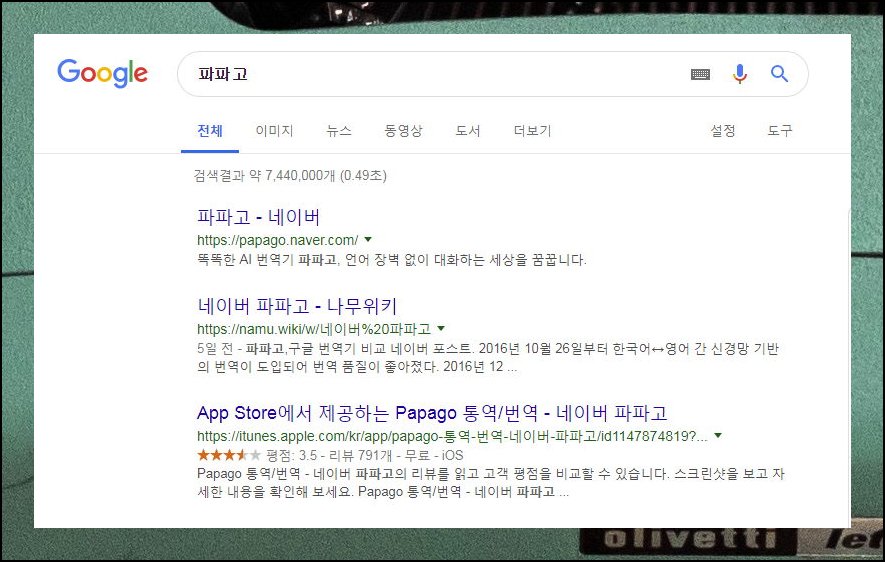Image resolution: width=885 pixels, height=562 pixels.
Task: Click the 검색결과 약 7,440,000개 text
Action: click(x=290, y=175)
